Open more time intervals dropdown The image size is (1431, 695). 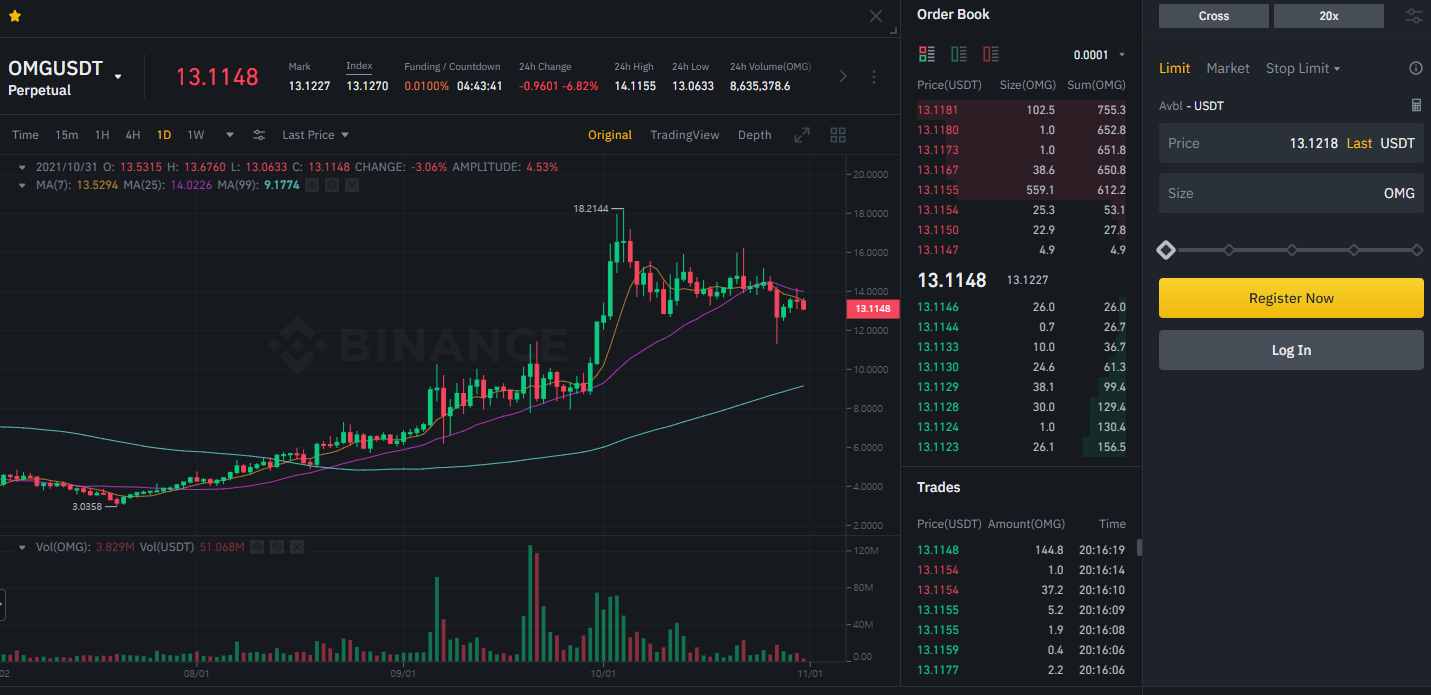(x=230, y=135)
